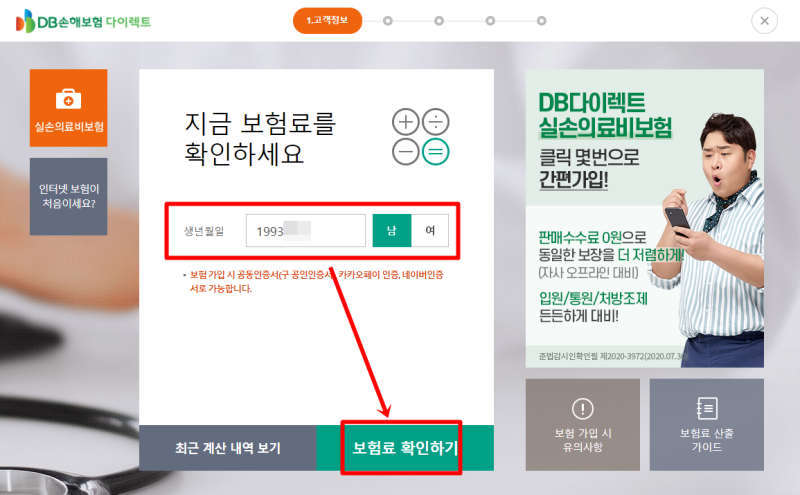The height and width of the screenshot is (495, 800).
Task: Open the DB다이렉트 실손의료비보험 banner
Action: point(644,218)
